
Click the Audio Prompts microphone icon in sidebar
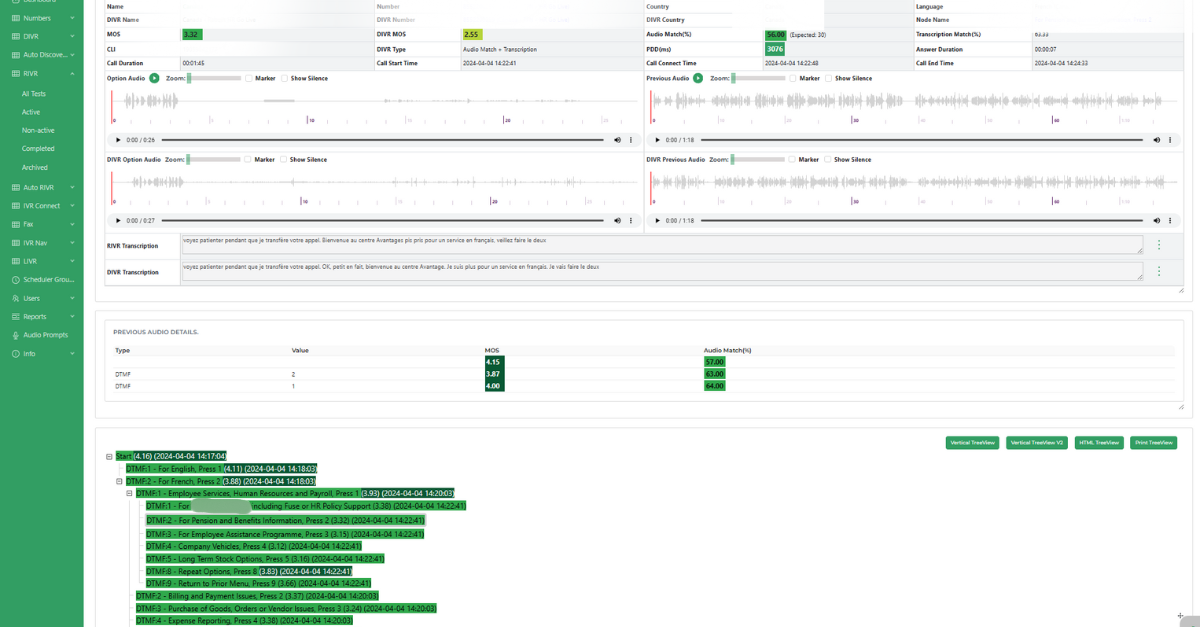click(x=15, y=335)
